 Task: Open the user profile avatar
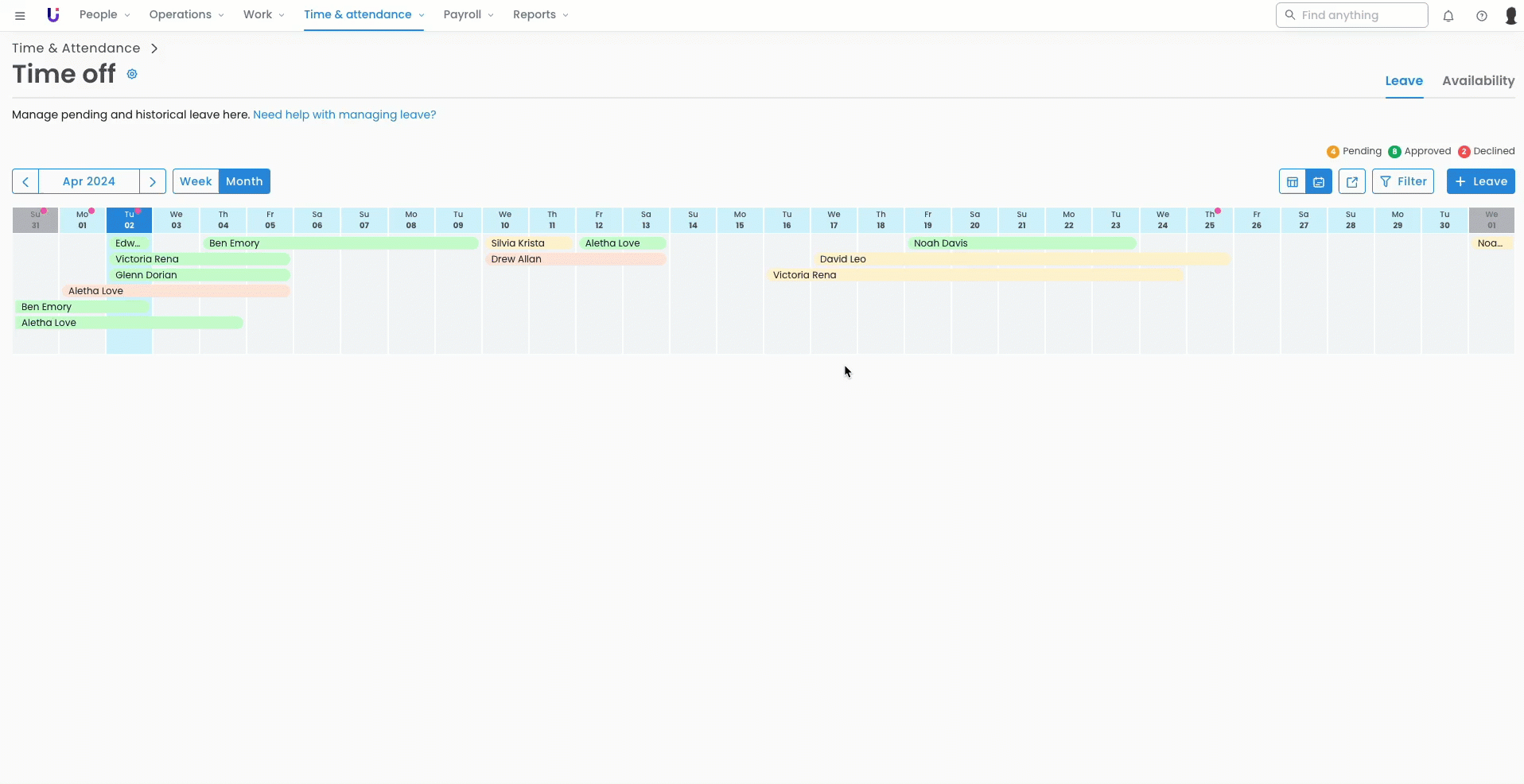point(1510,16)
